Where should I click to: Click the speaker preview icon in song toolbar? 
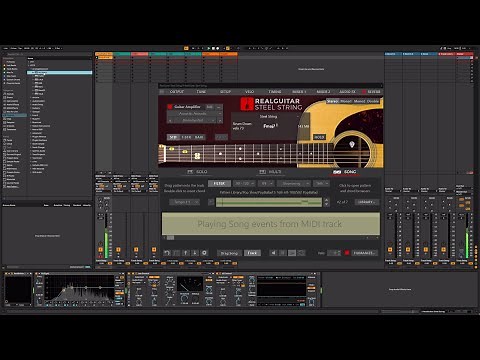[273, 253]
